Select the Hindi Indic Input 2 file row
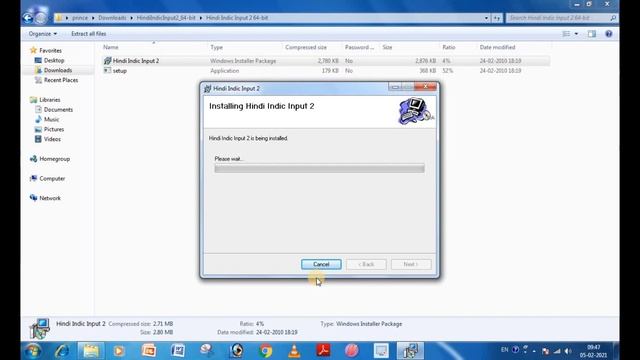 [x=326, y=61]
